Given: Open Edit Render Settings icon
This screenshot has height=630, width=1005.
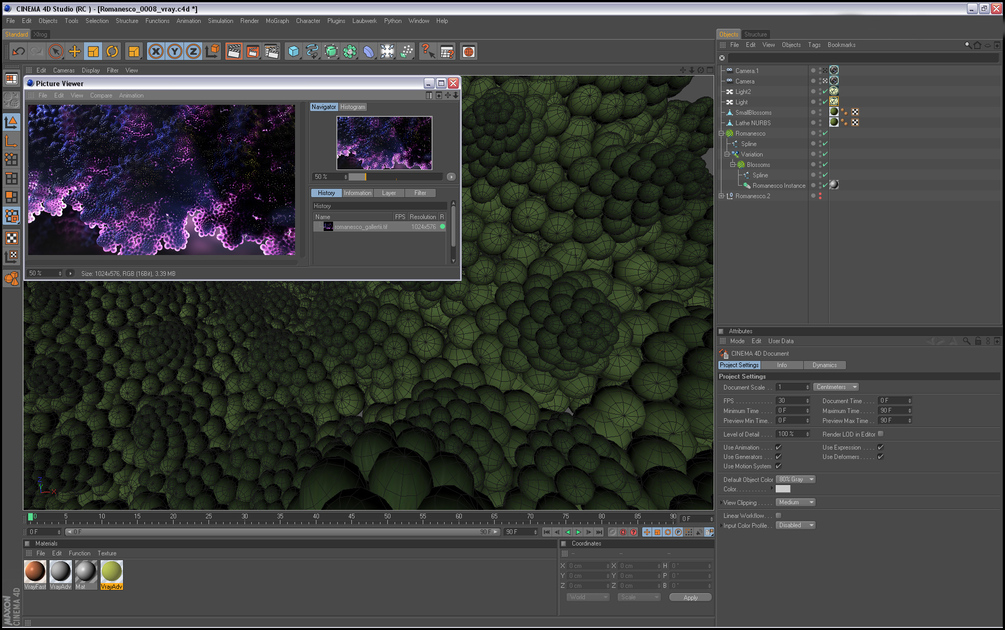Looking at the screenshot, I should 272,51.
